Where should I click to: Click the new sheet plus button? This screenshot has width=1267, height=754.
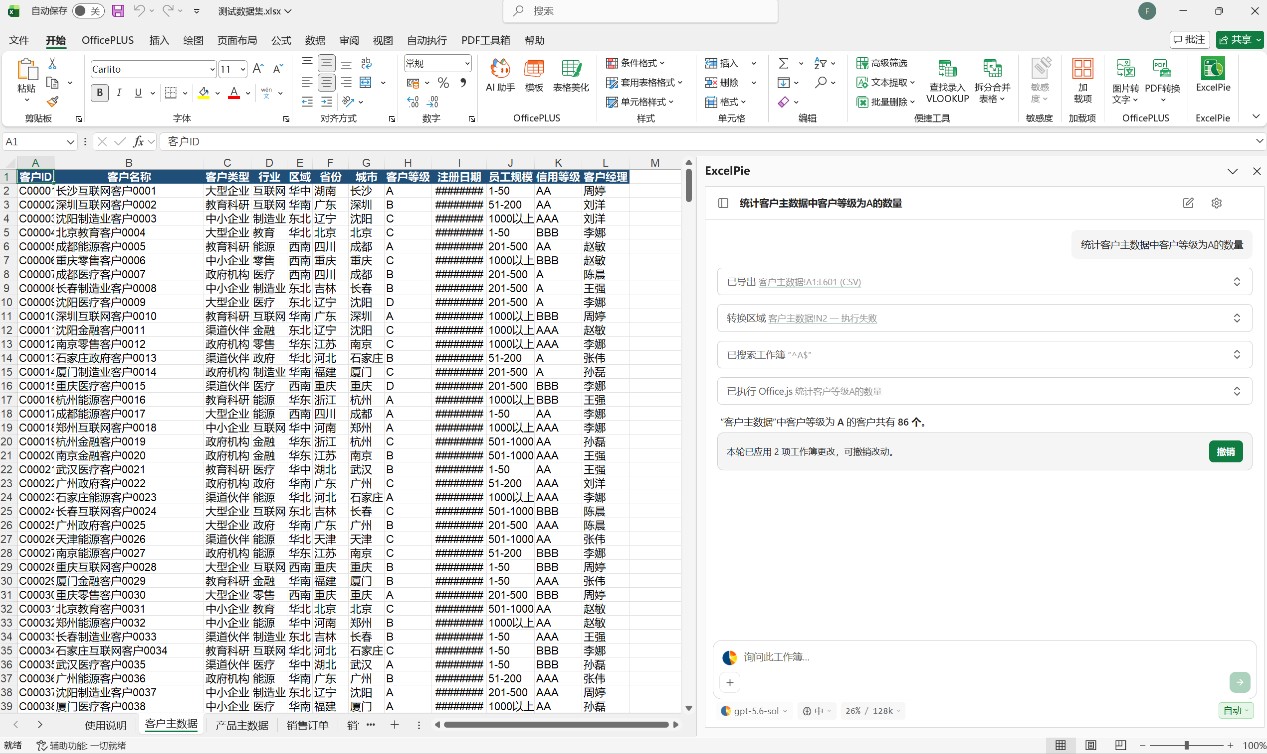coord(394,725)
